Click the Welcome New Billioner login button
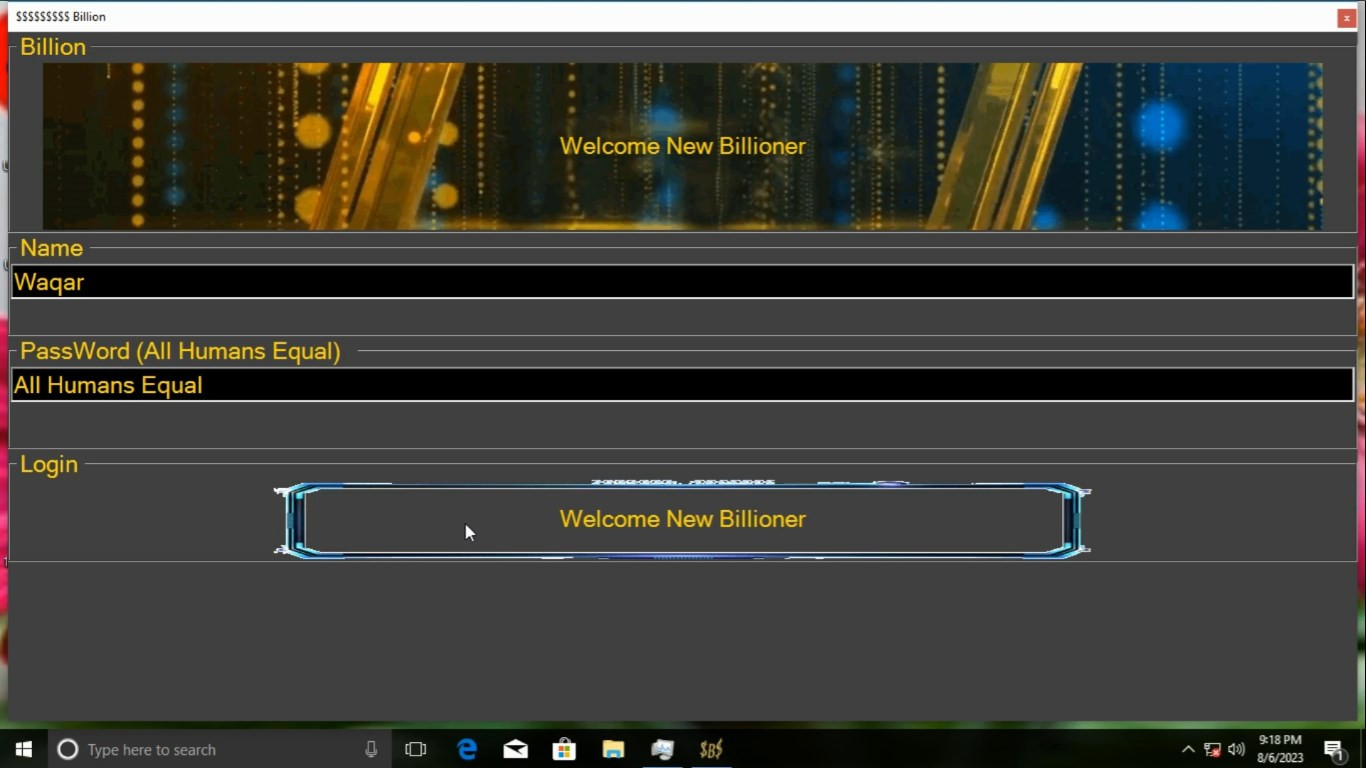This screenshot has width=1366, height=768. 682,519
